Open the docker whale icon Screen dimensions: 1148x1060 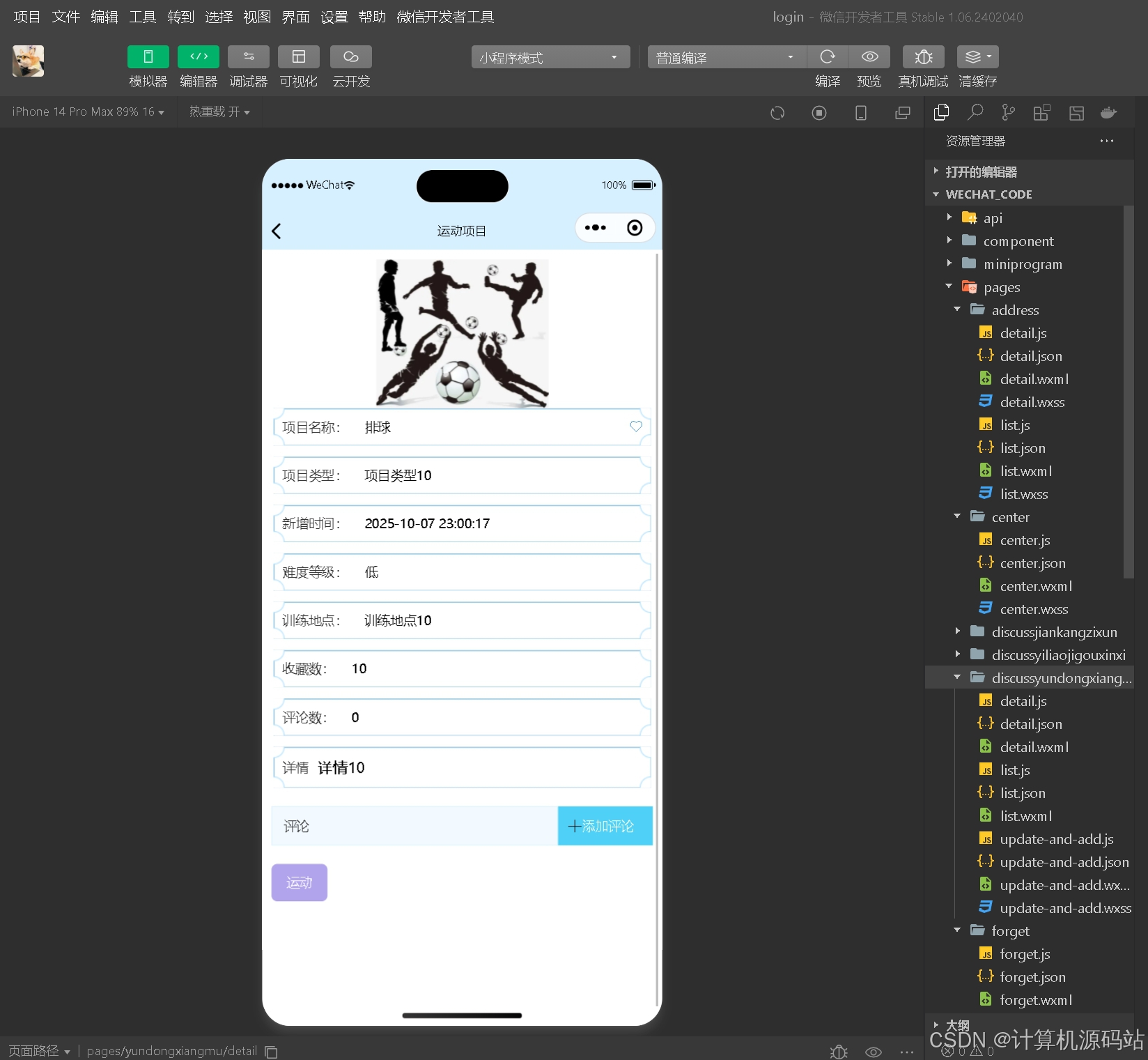1108,112
